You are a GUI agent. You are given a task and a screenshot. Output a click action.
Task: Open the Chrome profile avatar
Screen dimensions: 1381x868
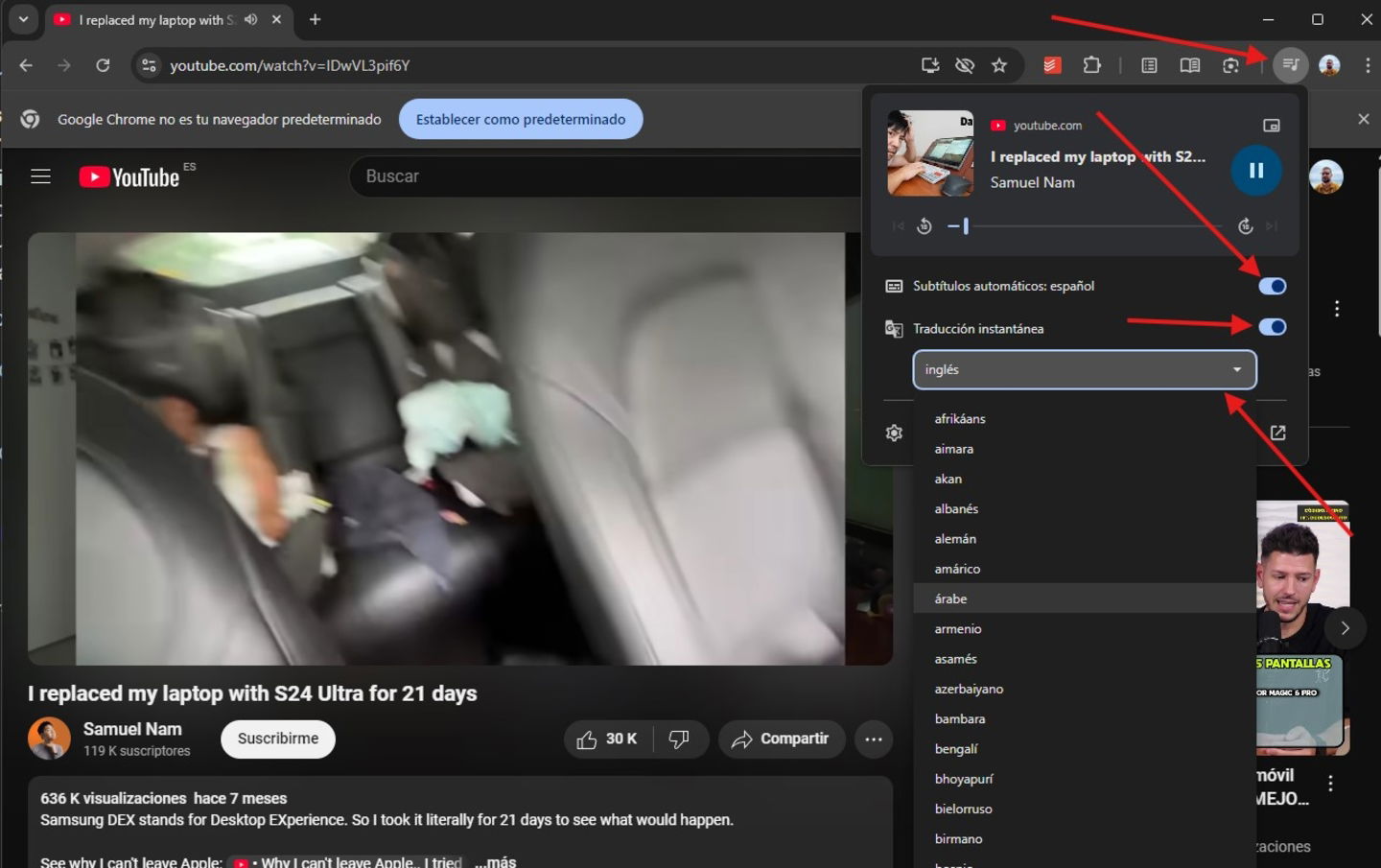pos(1329,65)
